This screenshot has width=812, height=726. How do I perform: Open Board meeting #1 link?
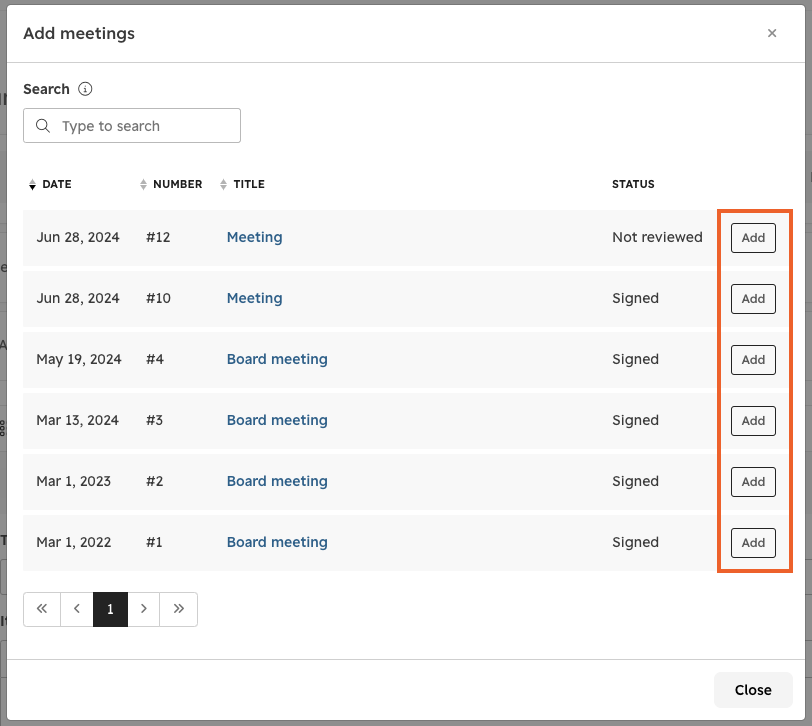pyautogui.click(x=277, y=542)
